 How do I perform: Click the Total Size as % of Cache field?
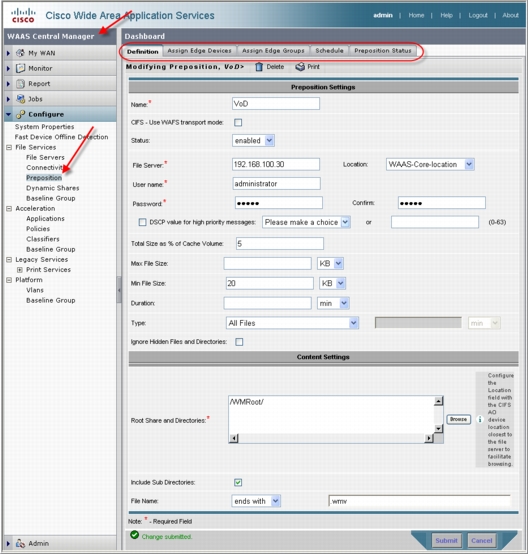click(280, 244)
